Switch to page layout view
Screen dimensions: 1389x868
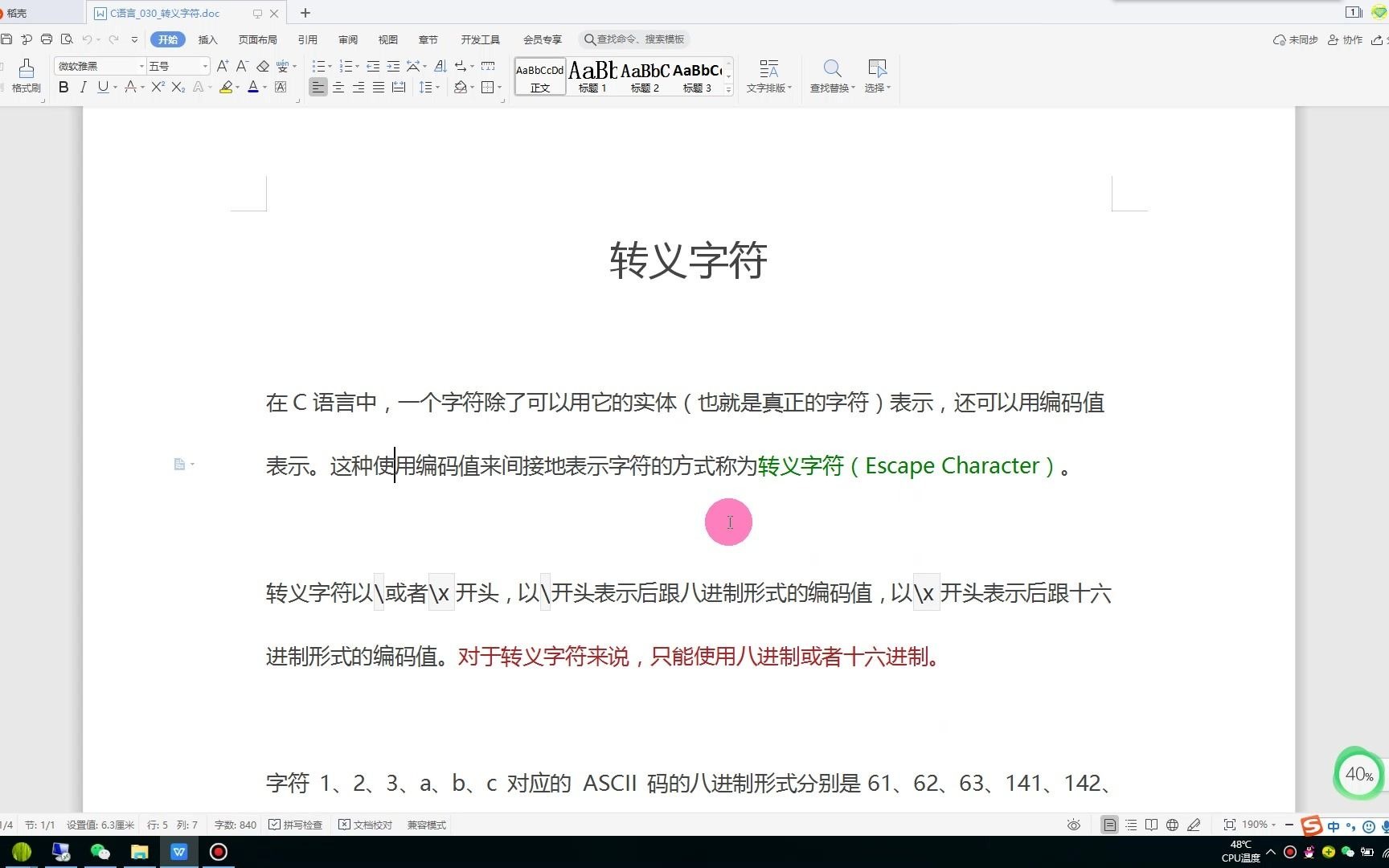pyautogui.click(x=1109, y=825)
